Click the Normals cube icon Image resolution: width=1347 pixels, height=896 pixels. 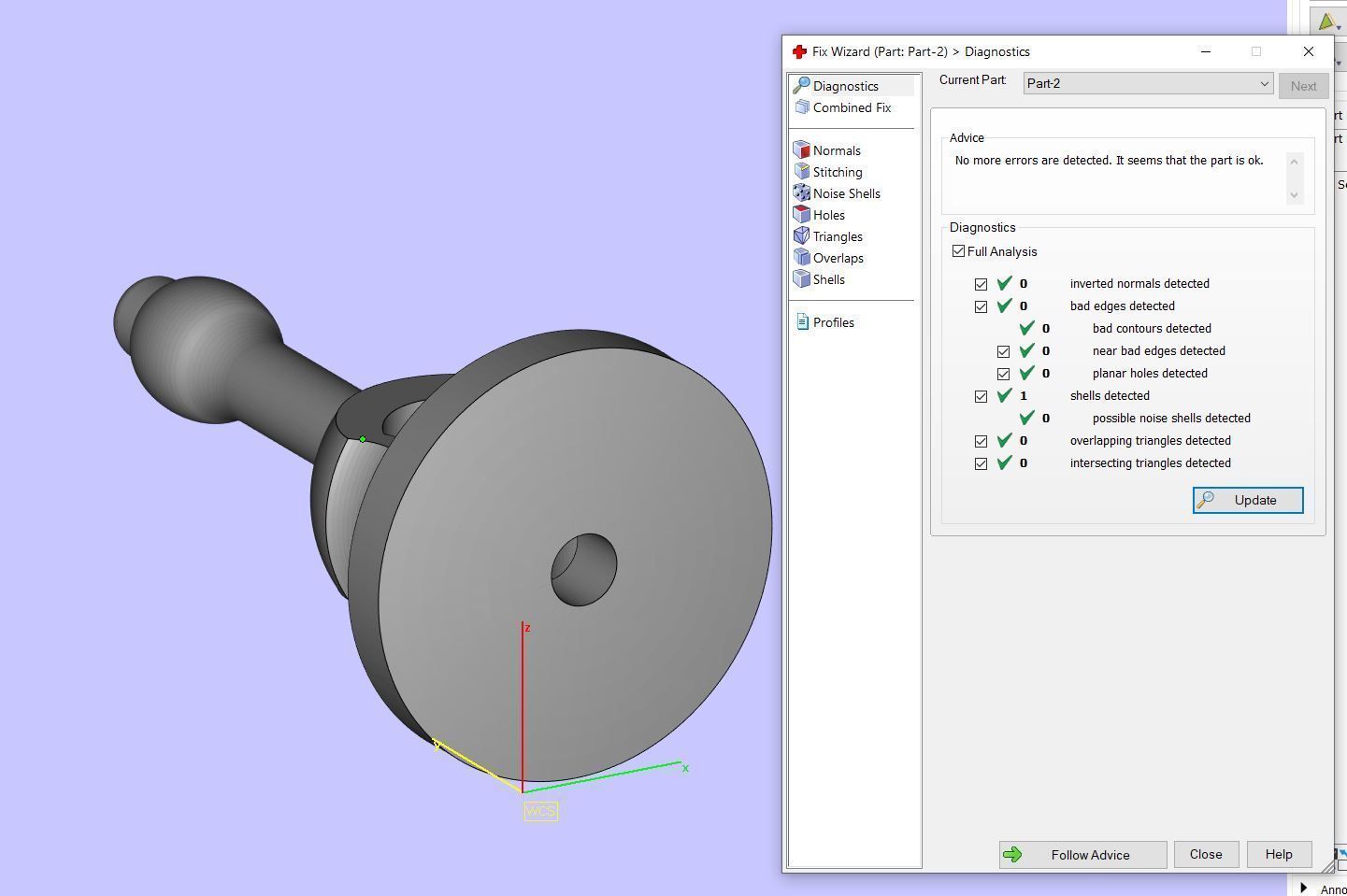tap(801, 150)
